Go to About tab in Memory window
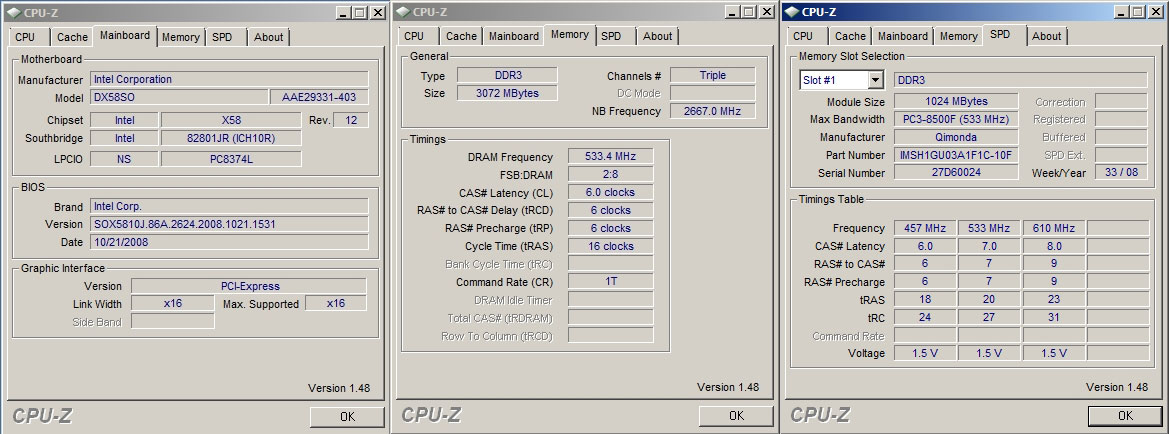 pyautogui.click(x=658, y=36)
